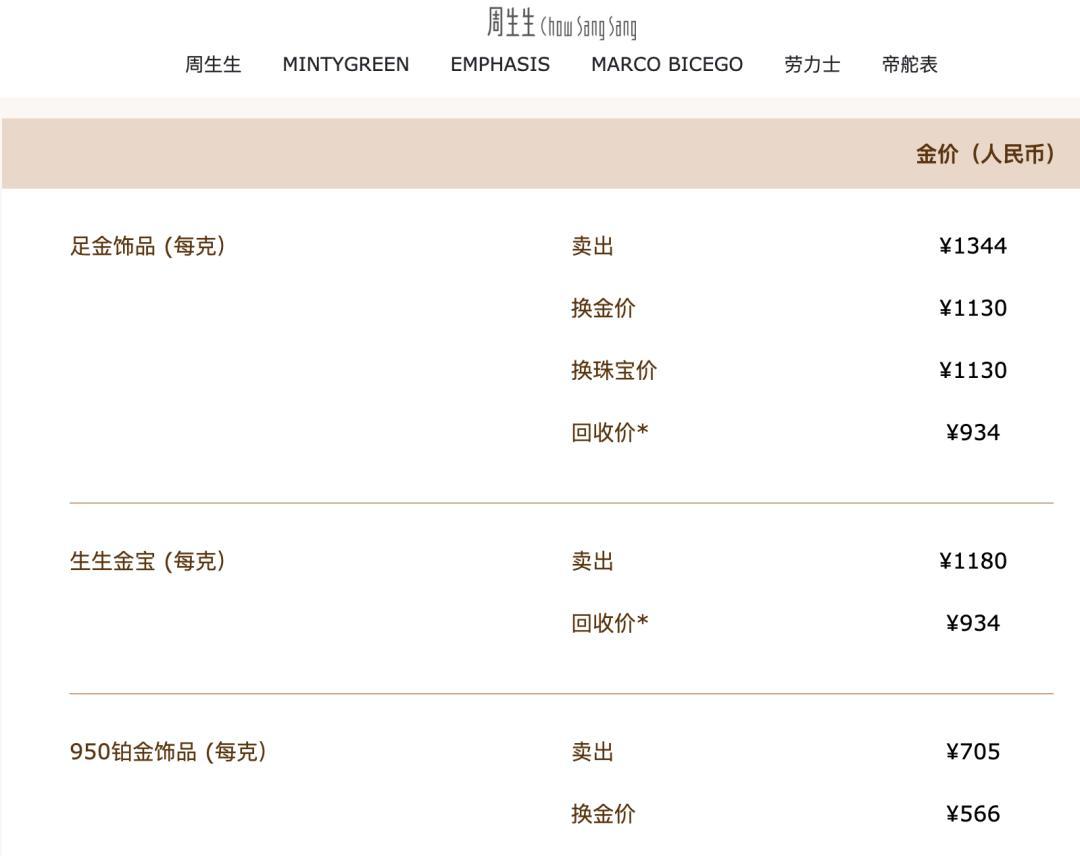Image resolution: width=1080 pixels, height=856 pixels.
Task: Click the 足金饰品 卖出 price ¥1344
Action: (x=973, y=246)
